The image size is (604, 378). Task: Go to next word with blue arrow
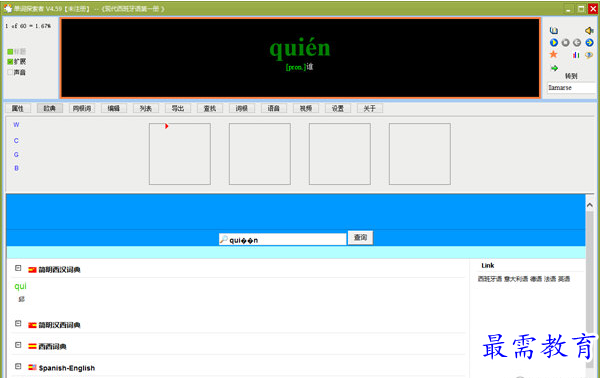tap(589, 42)
